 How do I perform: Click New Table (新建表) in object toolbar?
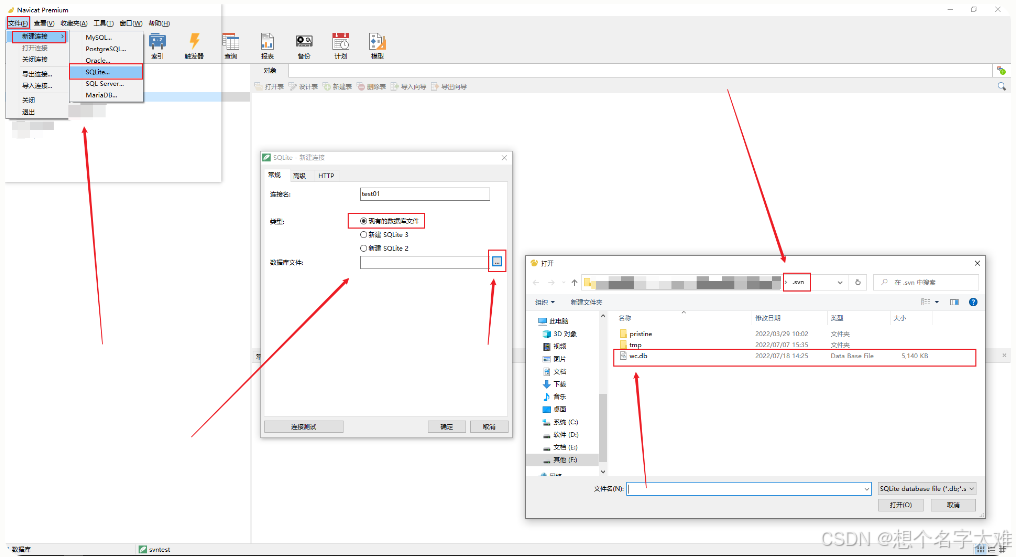click(338, 86)
